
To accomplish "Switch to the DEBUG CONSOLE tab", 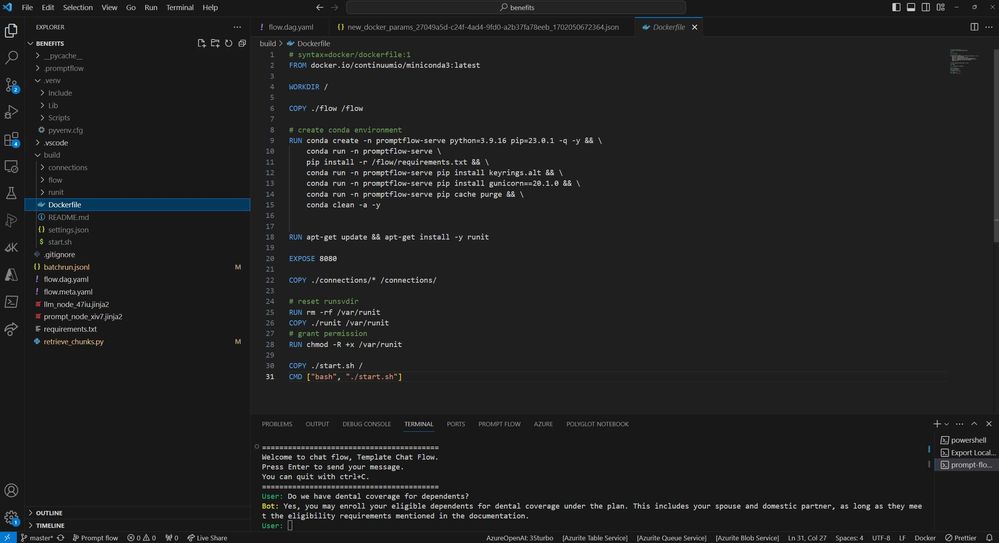I will (x=366, y=424).
